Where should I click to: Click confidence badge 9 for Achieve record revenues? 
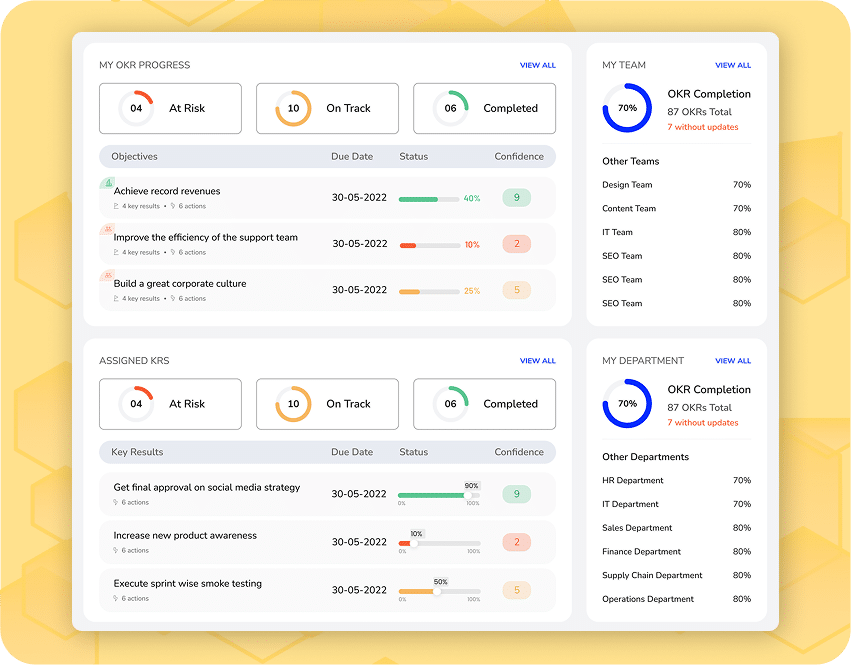click(516, 198)
